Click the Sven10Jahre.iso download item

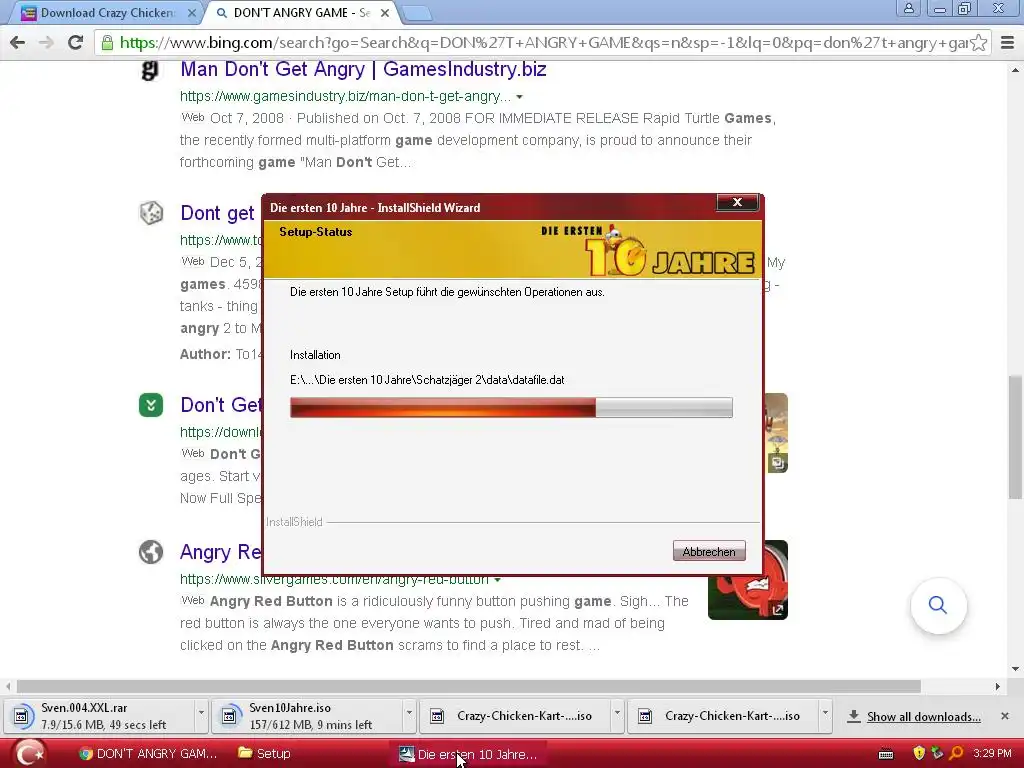[307, 716]
